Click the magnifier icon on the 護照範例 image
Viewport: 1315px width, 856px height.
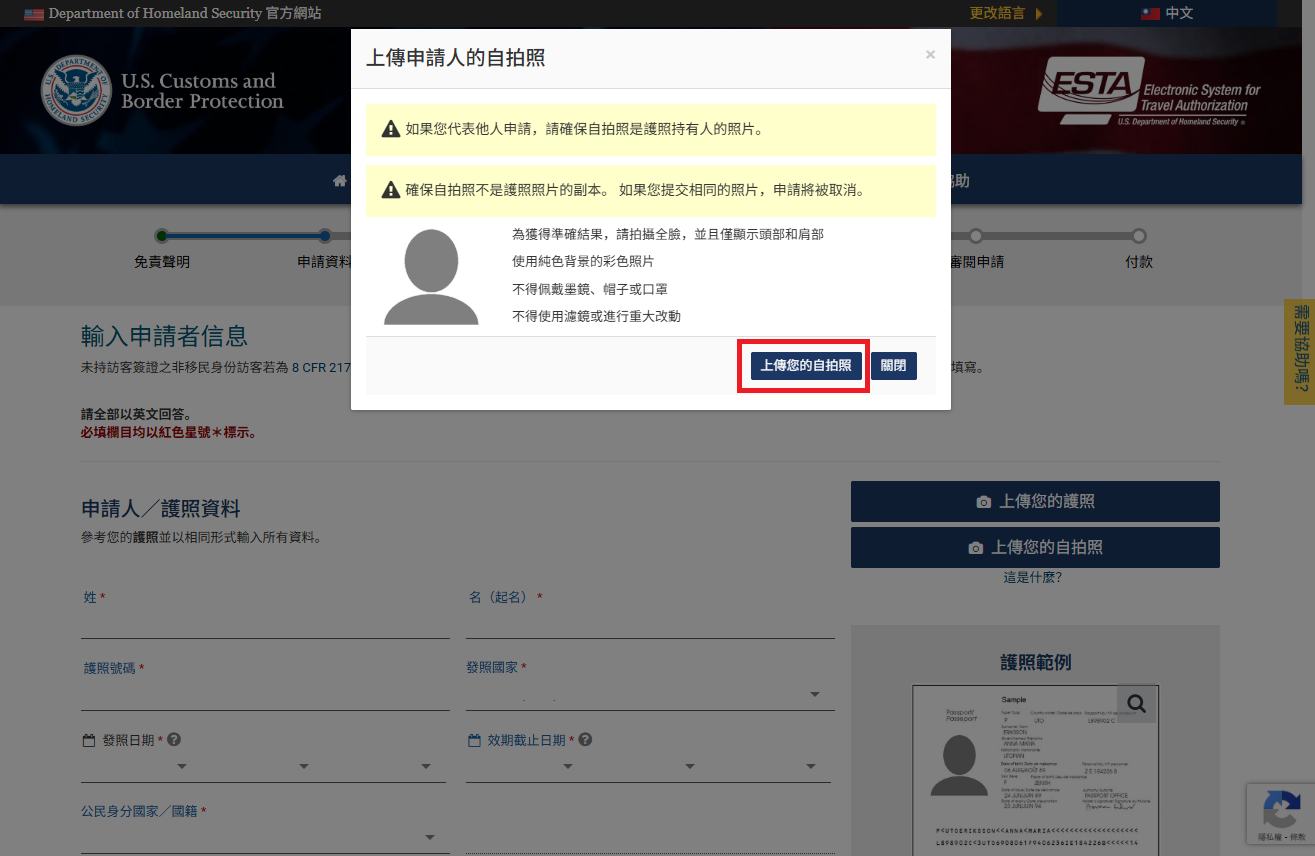point(1135,703)
